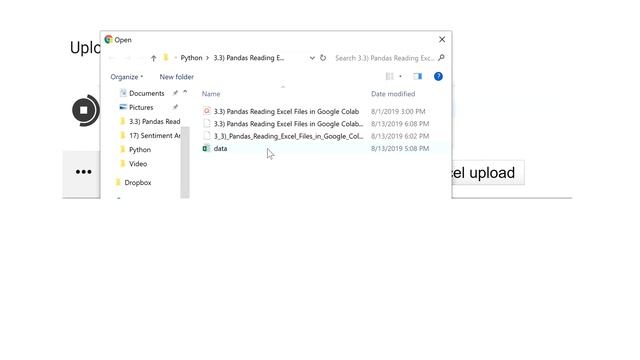The width and height of the screenshot is (640, 360).
Task: Click the Up one level arrow
Action: 153,58
